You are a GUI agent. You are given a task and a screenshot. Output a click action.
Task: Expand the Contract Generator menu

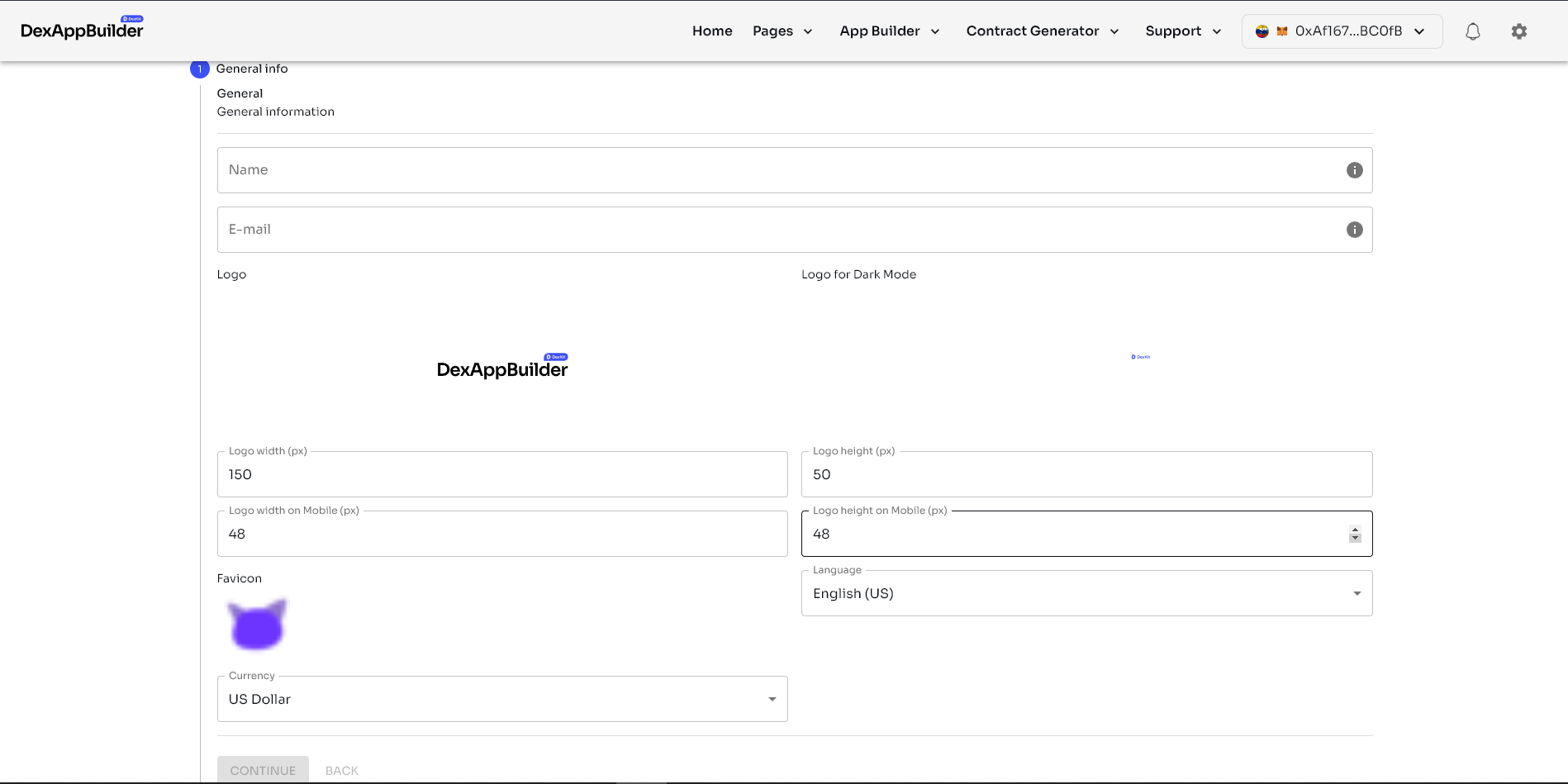[x=1042, y=31]
